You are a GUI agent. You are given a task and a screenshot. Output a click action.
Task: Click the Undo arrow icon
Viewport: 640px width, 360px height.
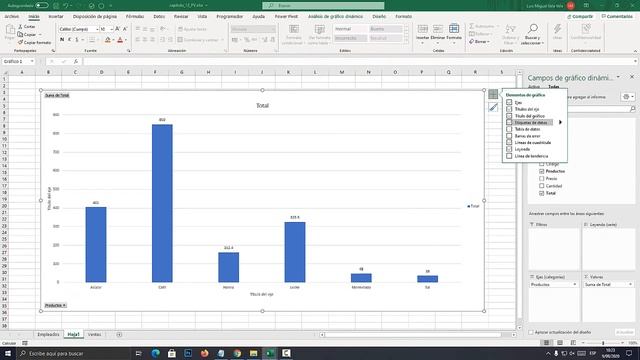coord(66,6)
